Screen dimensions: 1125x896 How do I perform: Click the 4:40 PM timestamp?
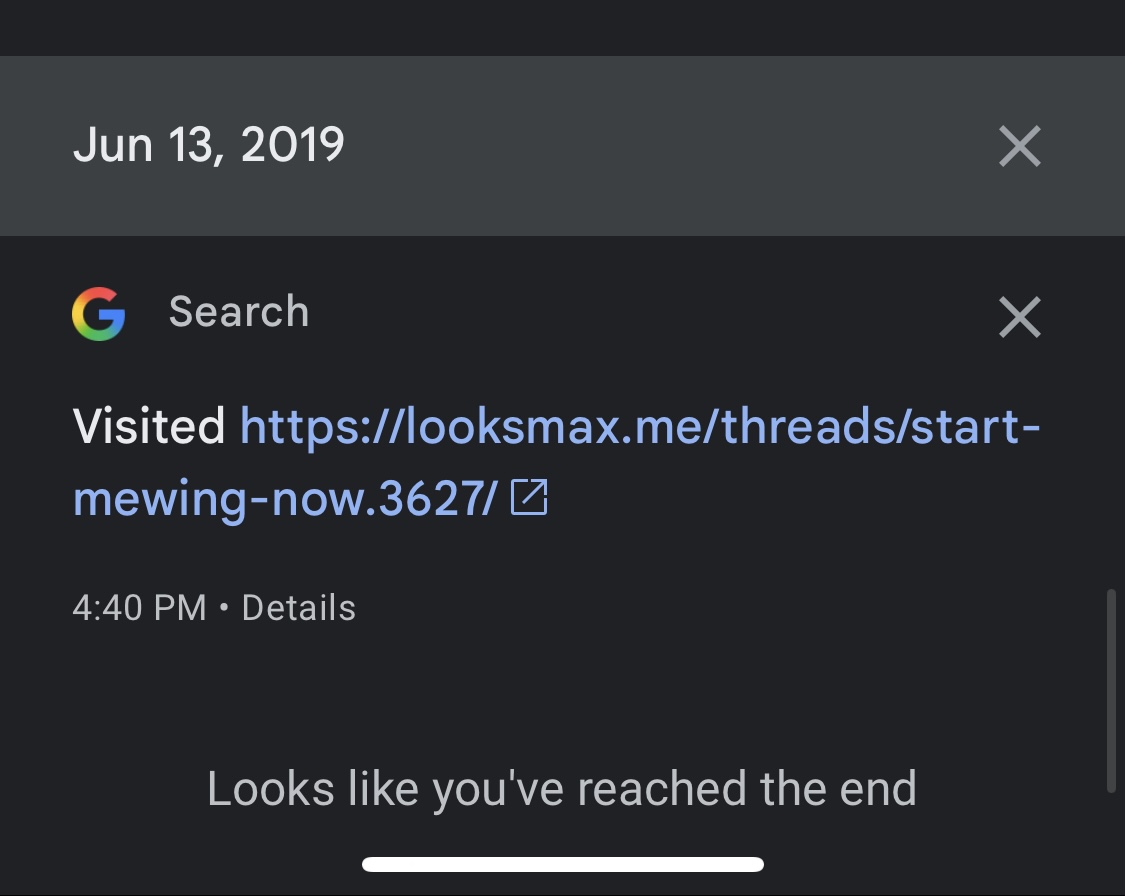[139, 608]
